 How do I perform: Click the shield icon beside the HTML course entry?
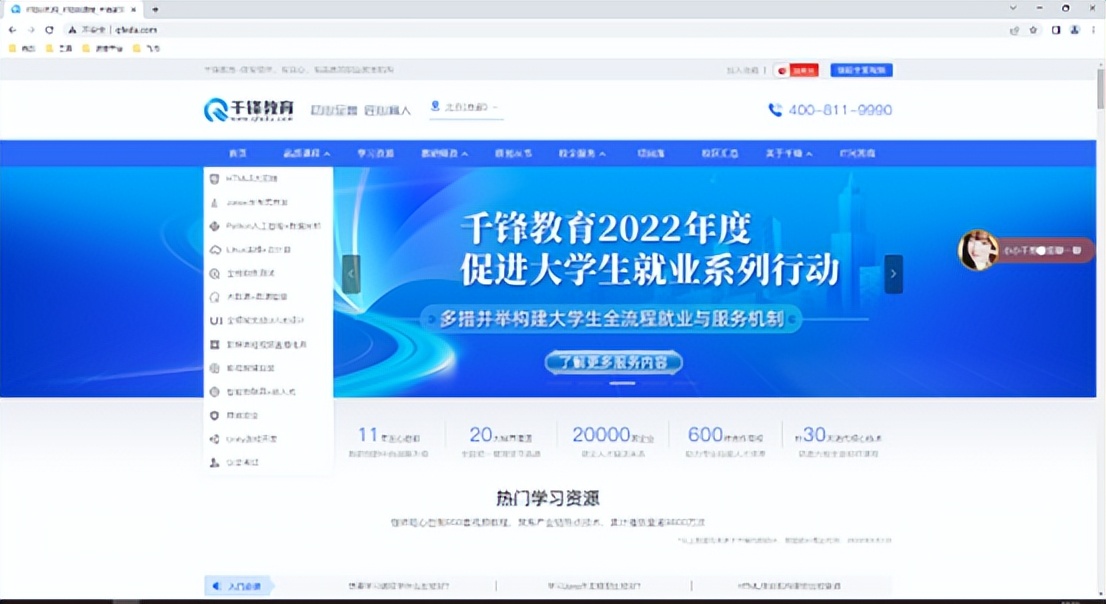pyautogui.click(x=214, y=179)
